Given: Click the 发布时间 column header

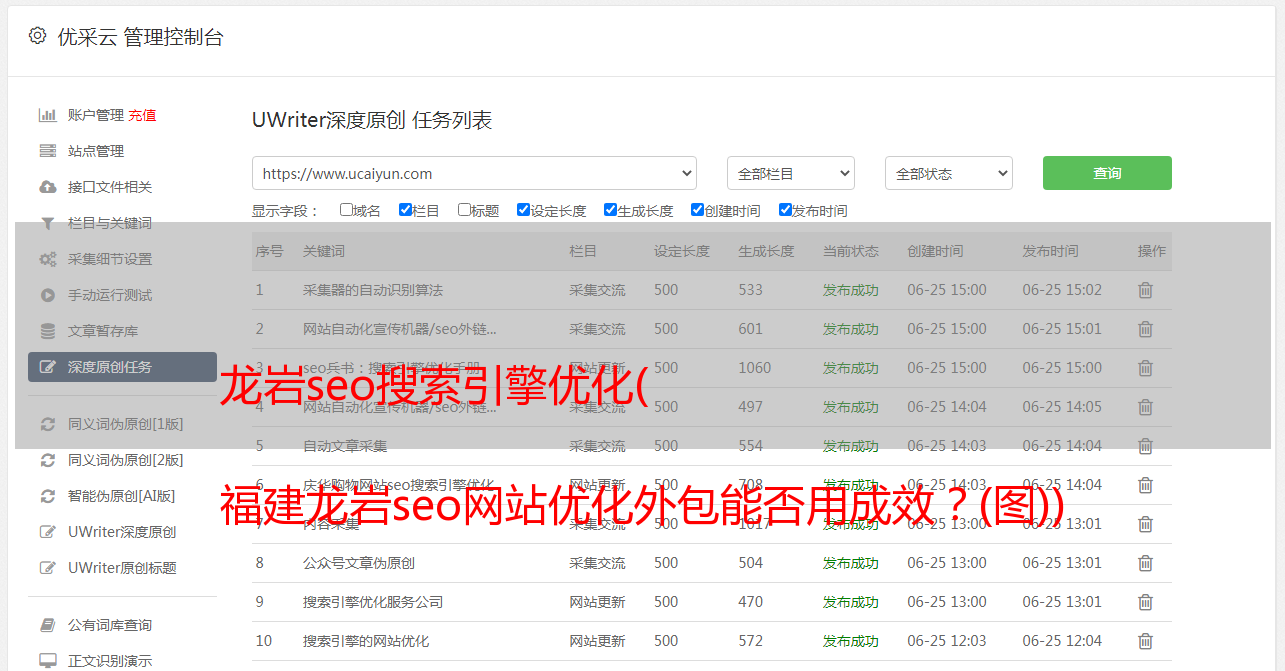Looking at the screenshot, I should pyautogui.click(x=1050, y=251).
